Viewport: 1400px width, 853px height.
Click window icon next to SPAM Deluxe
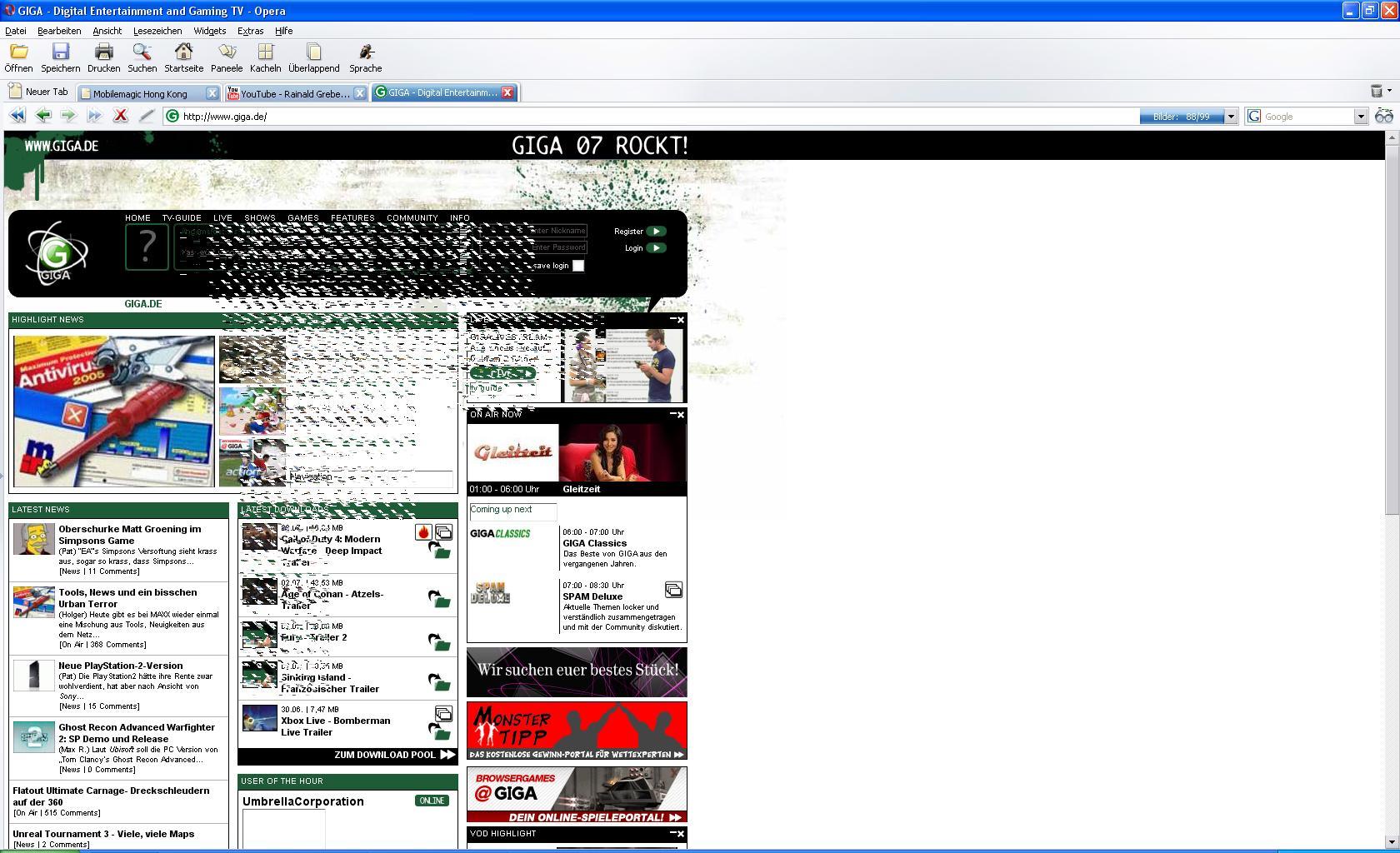tap(673, 590)
